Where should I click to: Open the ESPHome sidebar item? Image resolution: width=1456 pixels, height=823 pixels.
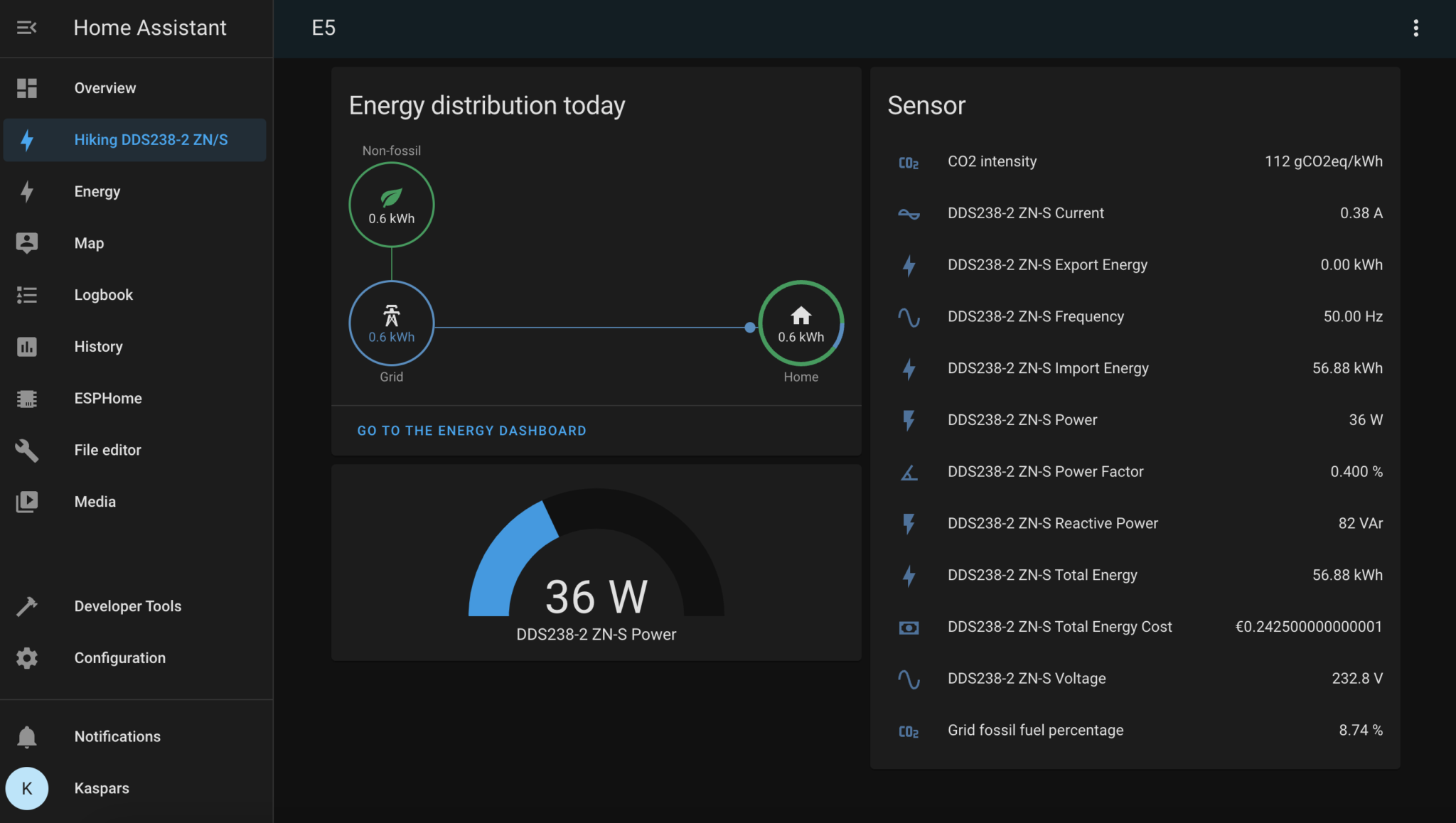107,398
